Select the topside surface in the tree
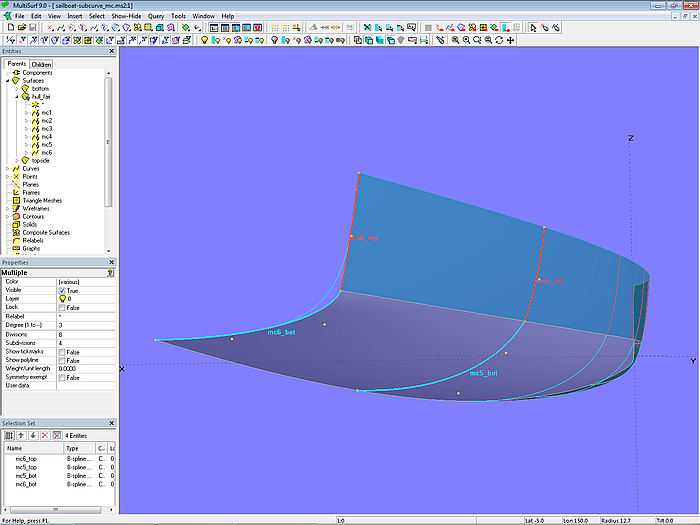This screenshot has width=700, height=525. (41, 160)
